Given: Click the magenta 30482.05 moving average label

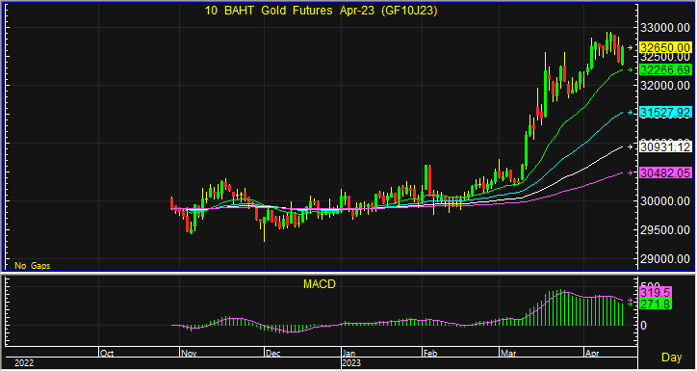Looking at the screenshot, I should tap(665, 173).
